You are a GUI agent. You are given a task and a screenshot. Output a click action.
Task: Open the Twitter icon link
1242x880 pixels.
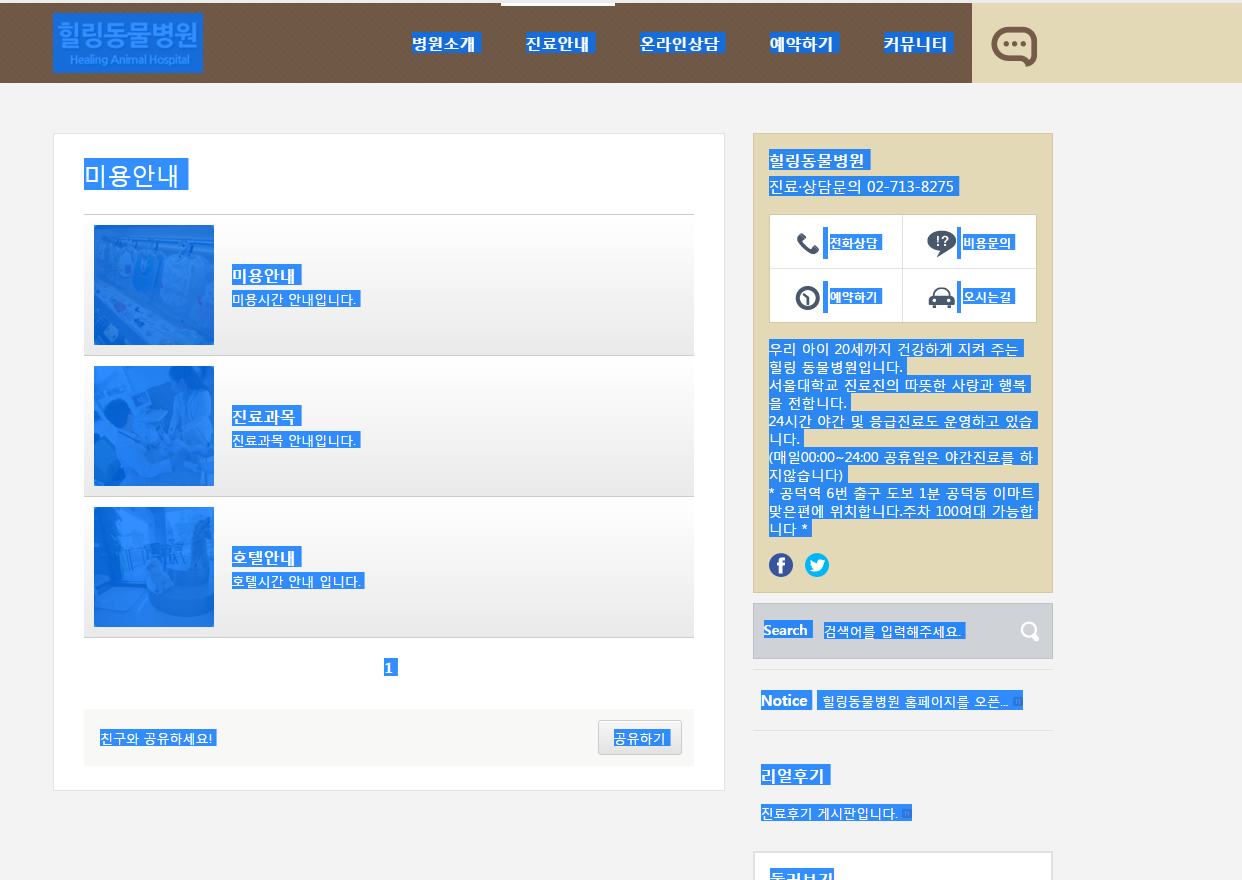point(817,565)
